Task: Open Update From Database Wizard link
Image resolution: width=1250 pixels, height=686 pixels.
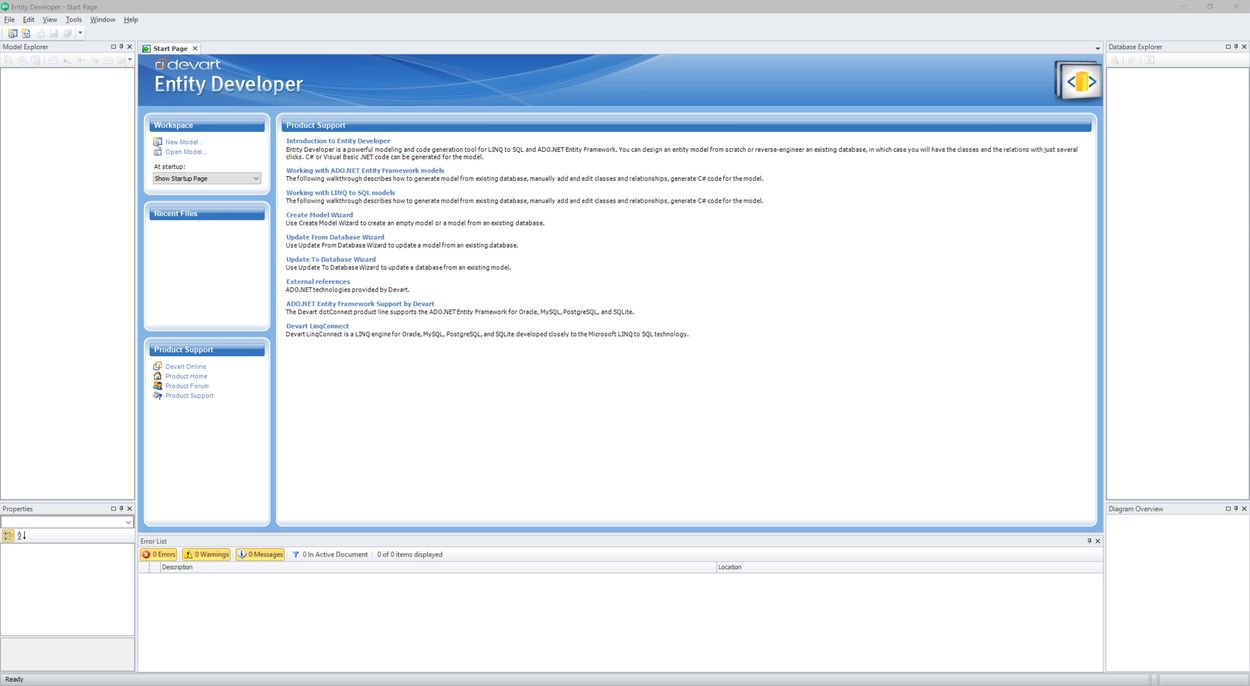Action: [x=335, y=237]
